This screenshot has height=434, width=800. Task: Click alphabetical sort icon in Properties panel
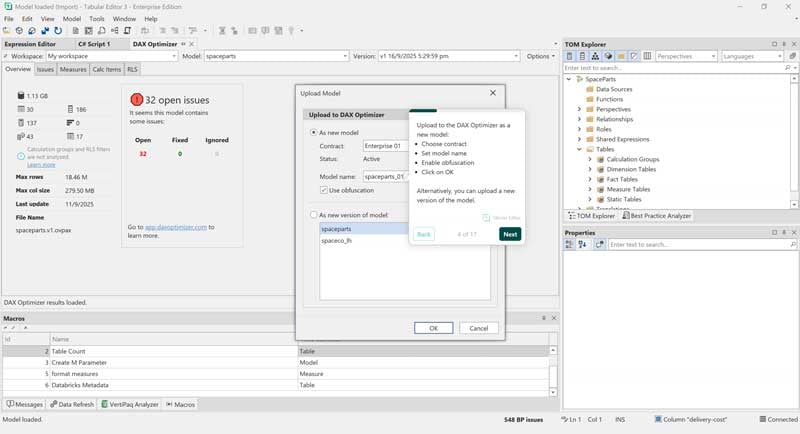click(x=582, y=245)
